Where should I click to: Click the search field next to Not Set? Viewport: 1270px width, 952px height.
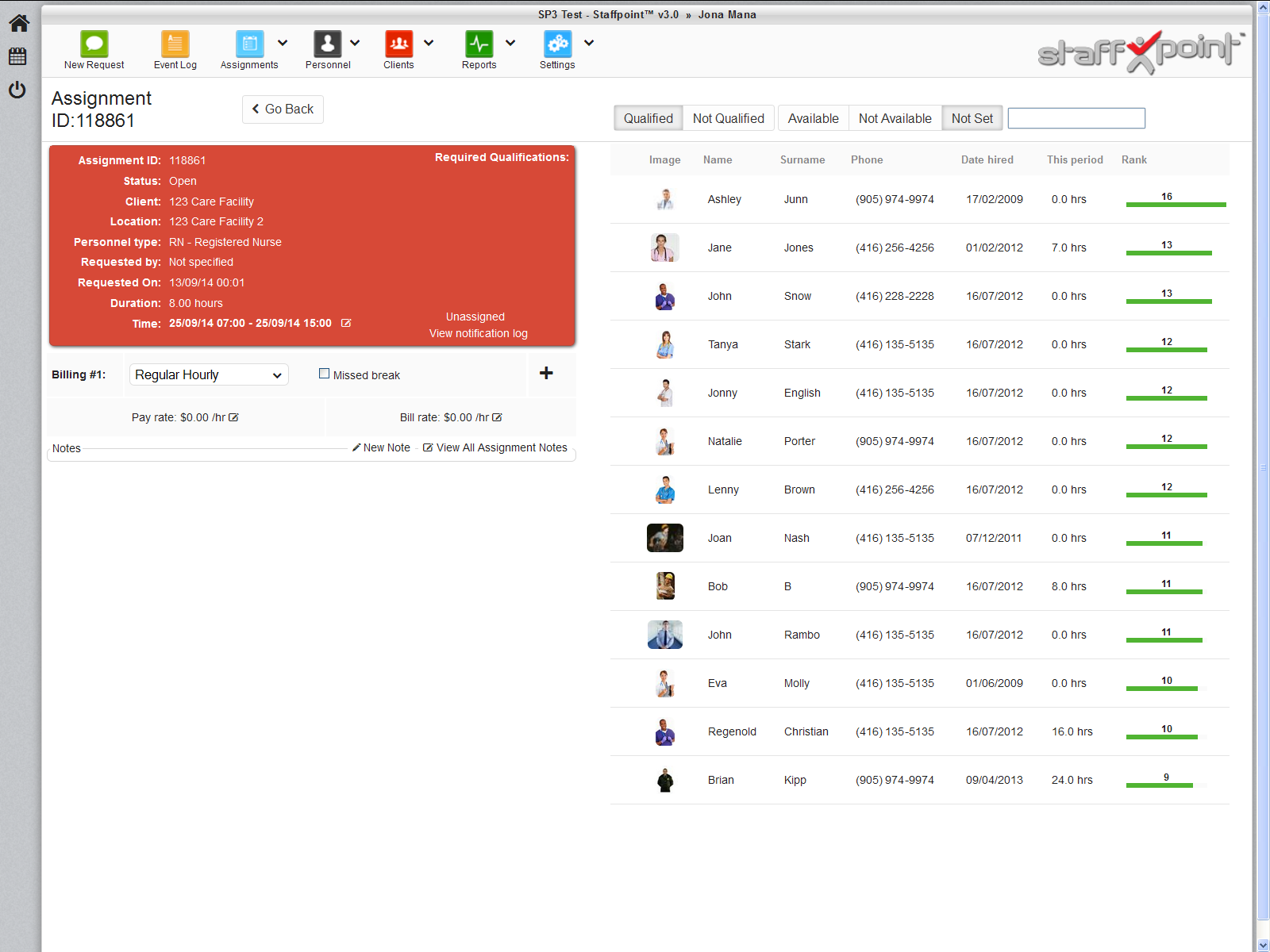(1076, 117)
